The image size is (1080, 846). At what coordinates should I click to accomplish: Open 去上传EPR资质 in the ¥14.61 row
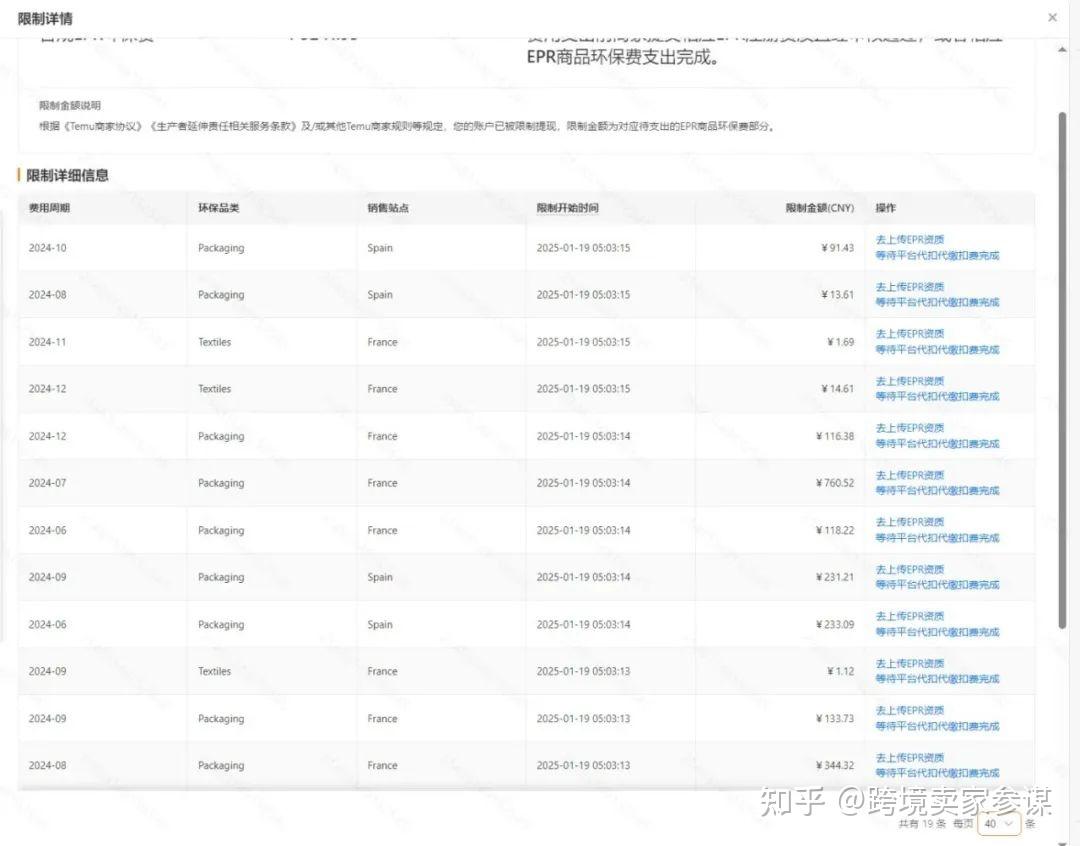tap(909, 381)
